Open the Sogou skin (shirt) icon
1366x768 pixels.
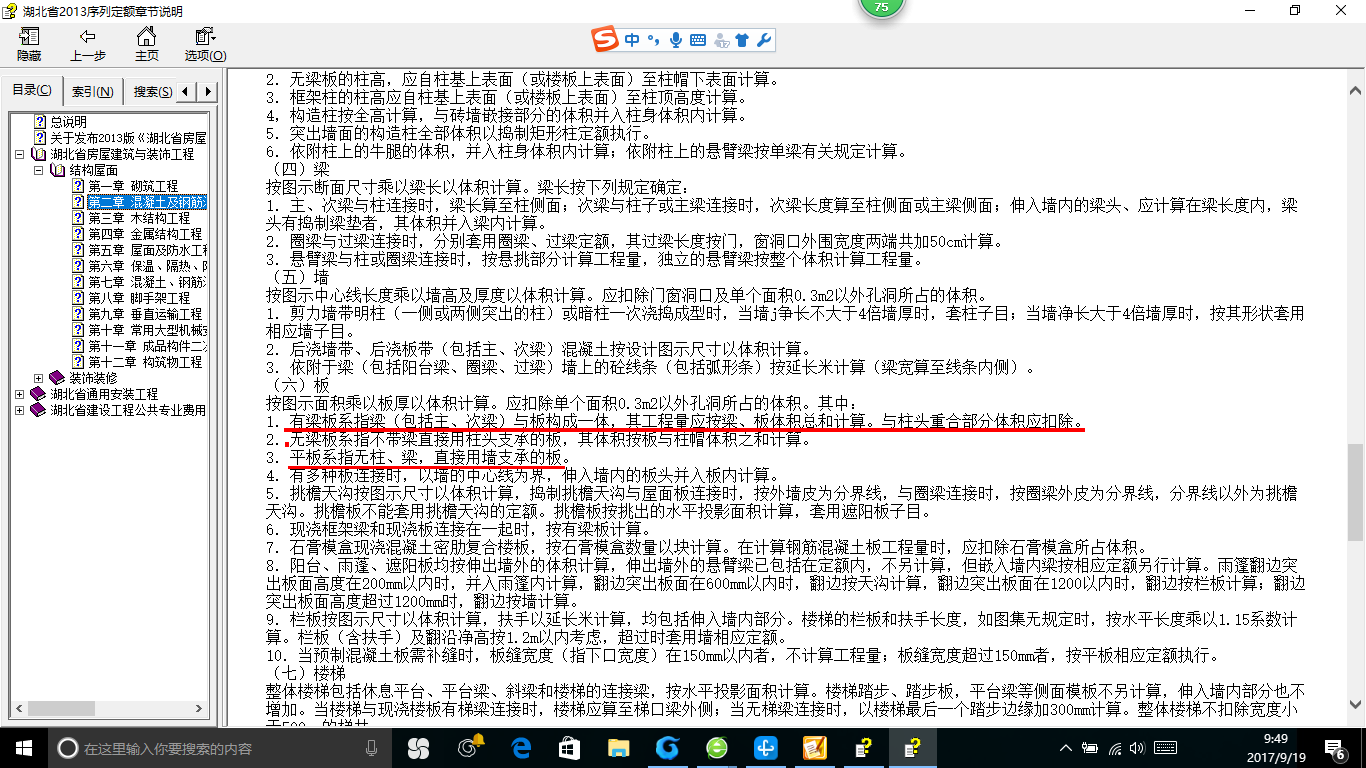pyautogui.click(x=742, y=41)
